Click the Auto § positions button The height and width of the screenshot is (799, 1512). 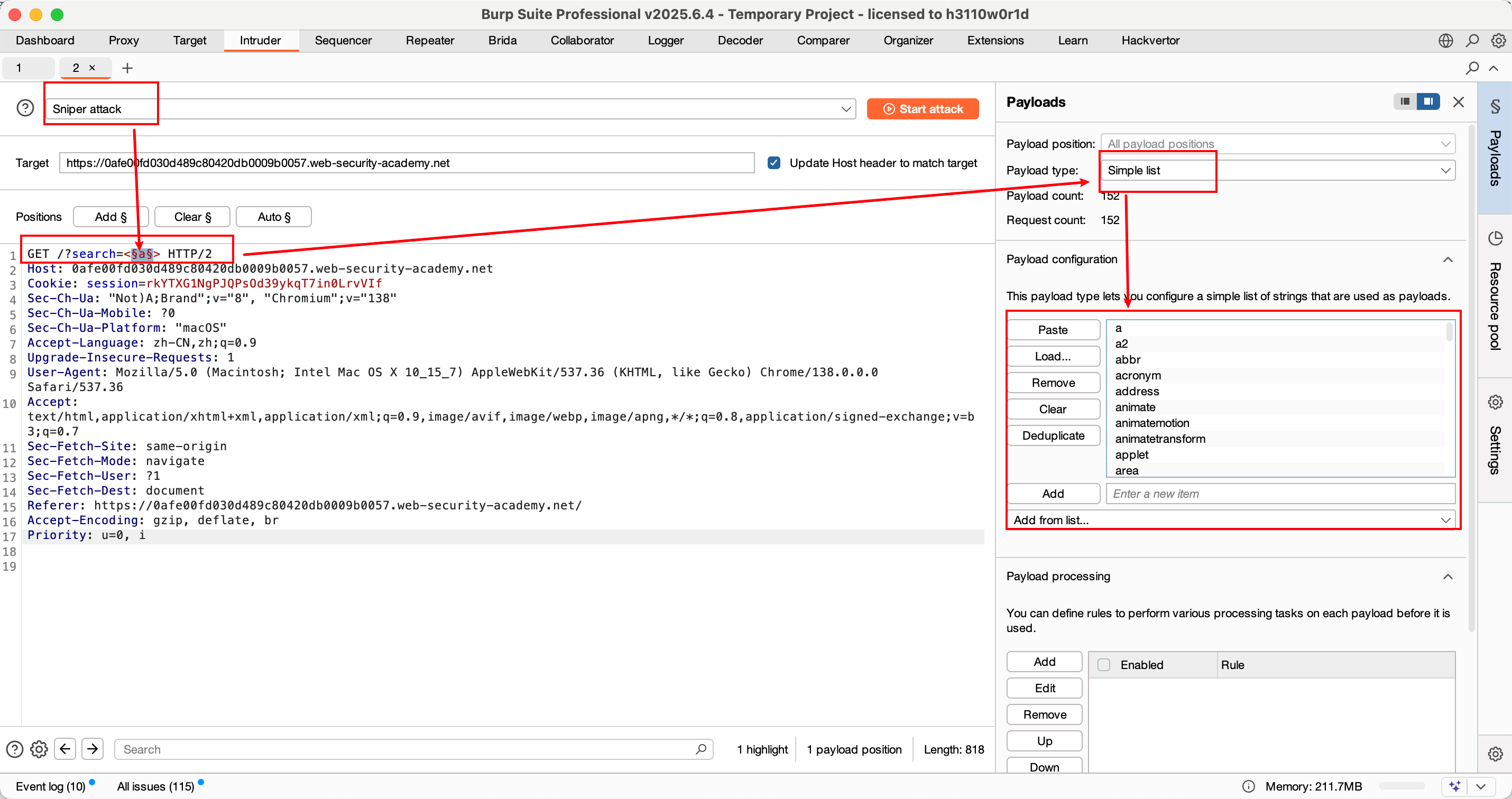pyautogui.click(x=274, y=217)
